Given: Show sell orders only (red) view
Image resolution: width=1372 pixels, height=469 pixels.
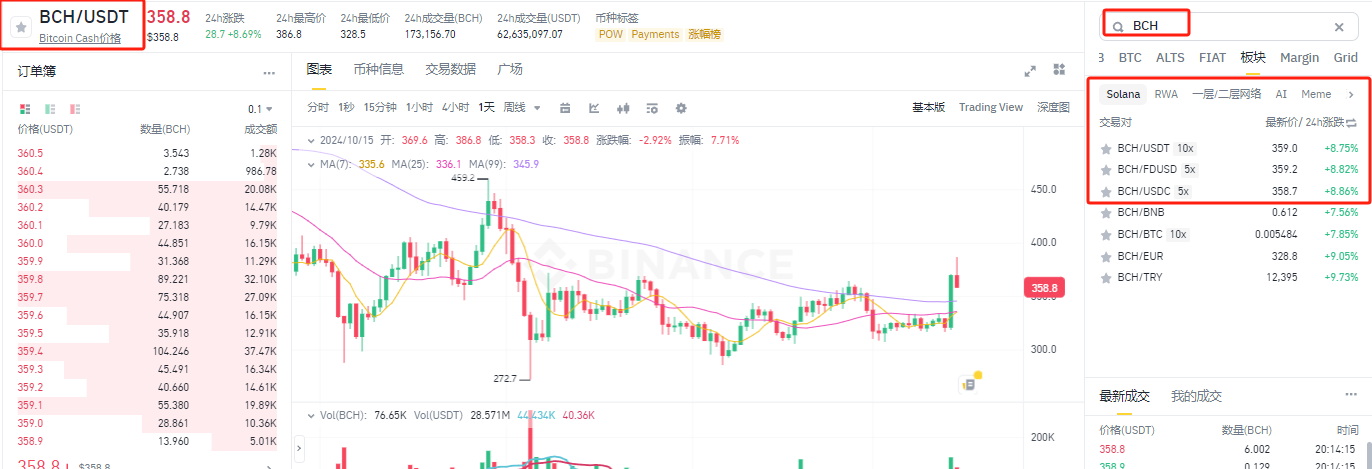Looking at the screenshot, I should (x=75, y=108).
